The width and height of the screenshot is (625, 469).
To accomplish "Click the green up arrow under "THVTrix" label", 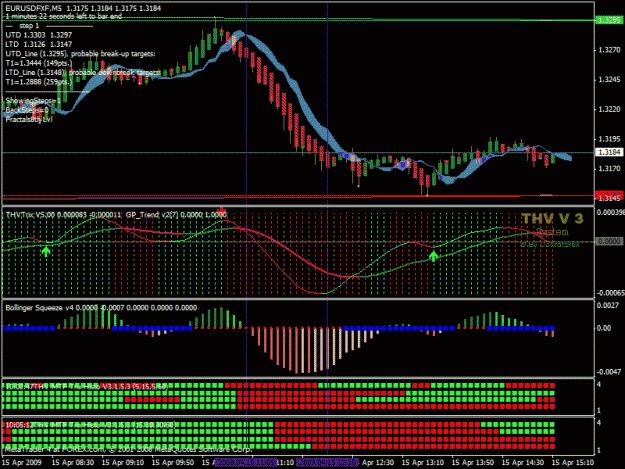I will [x=46, y=251].
